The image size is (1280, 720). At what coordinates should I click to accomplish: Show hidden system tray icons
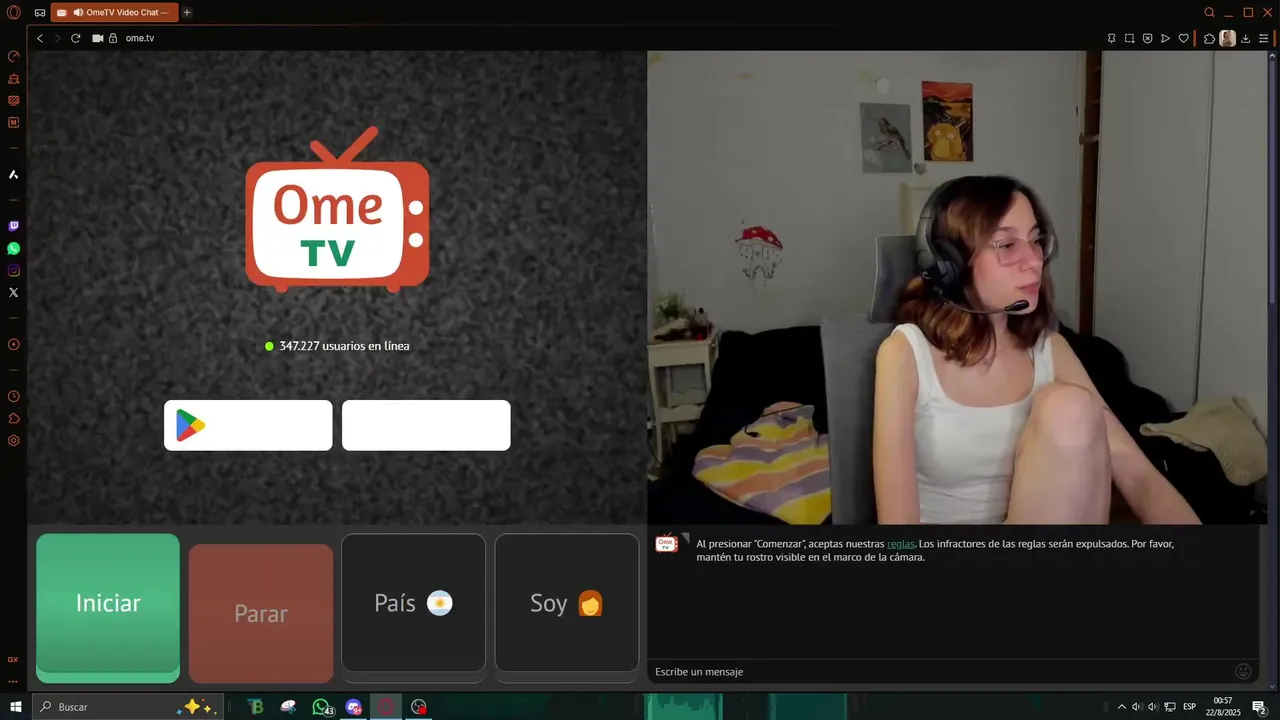click(1121, 706)
